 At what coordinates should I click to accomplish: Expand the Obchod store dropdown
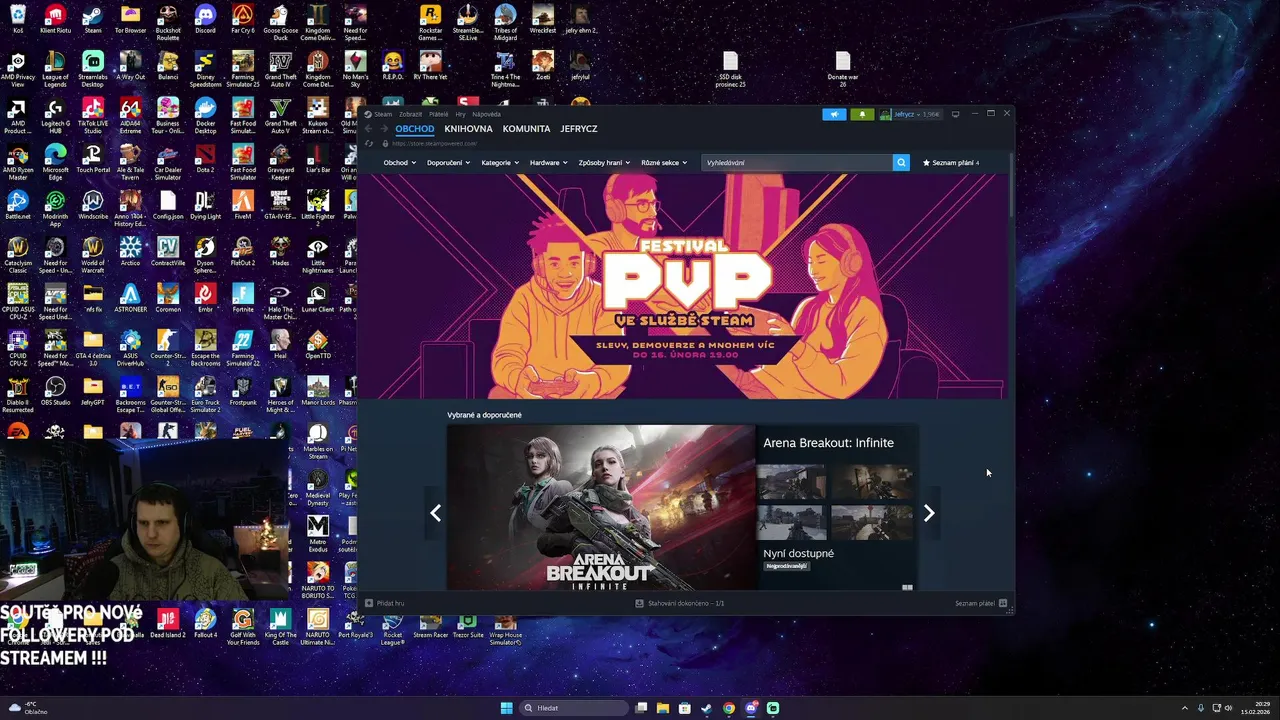point(399,162)
